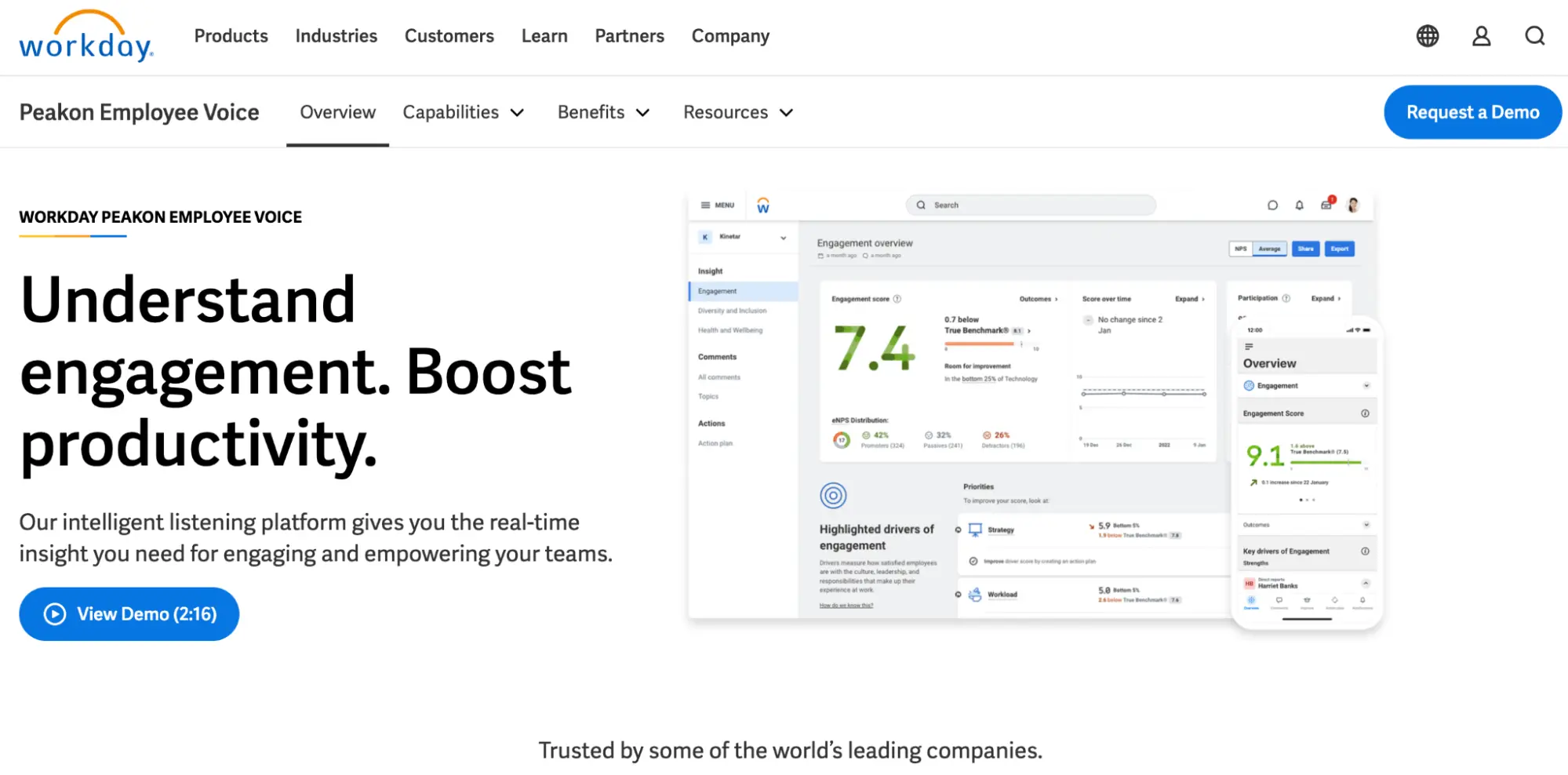1568x775 pixels.
Task: Switch the score view to Average
Action: coord(1269,249)
